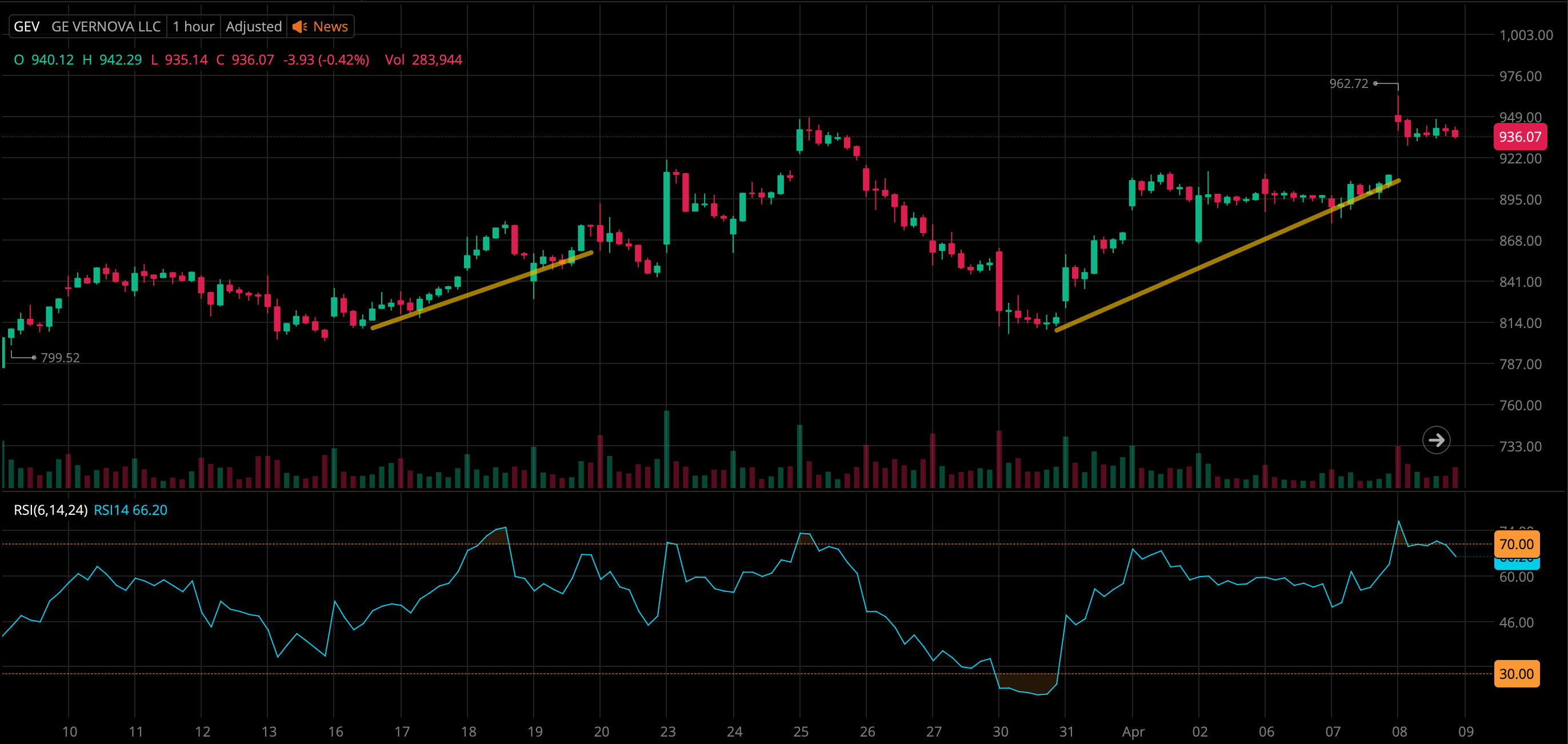Click the orange megaphone News icon

click(x=299, y=27)
